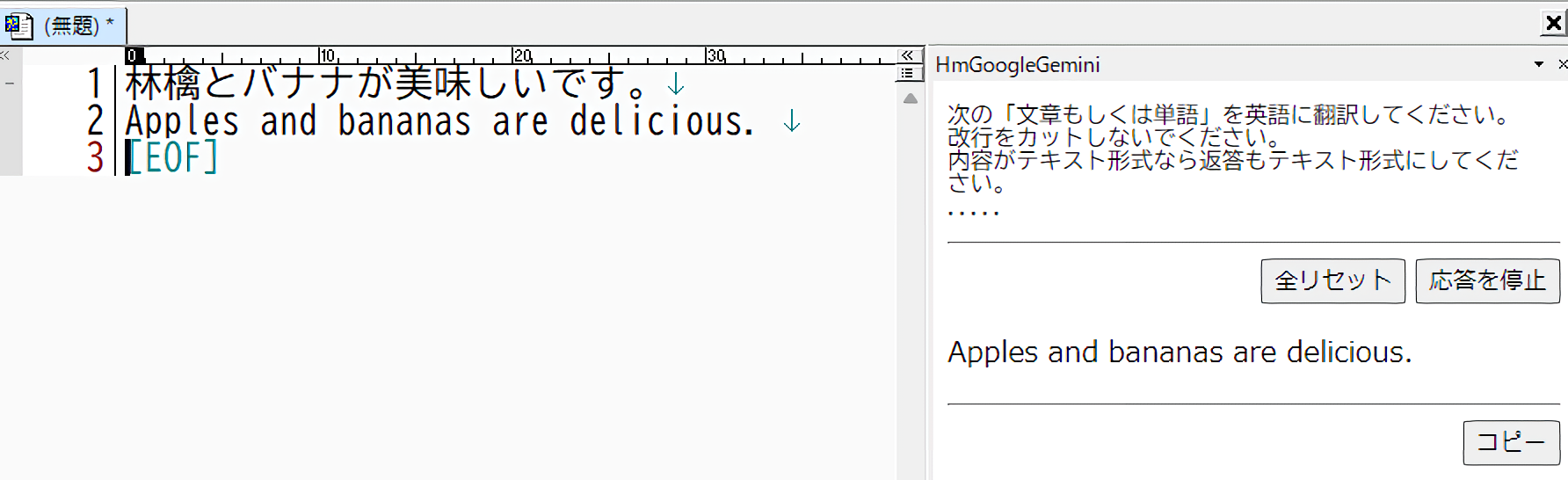Switch to the (無題) document tab
This screenshot has height=480, width=1568.
tap(72, 25)
